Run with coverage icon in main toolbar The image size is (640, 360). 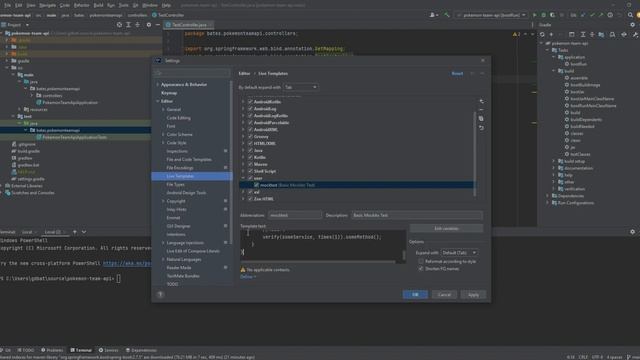pyautogui.click(x=553, y=15)
